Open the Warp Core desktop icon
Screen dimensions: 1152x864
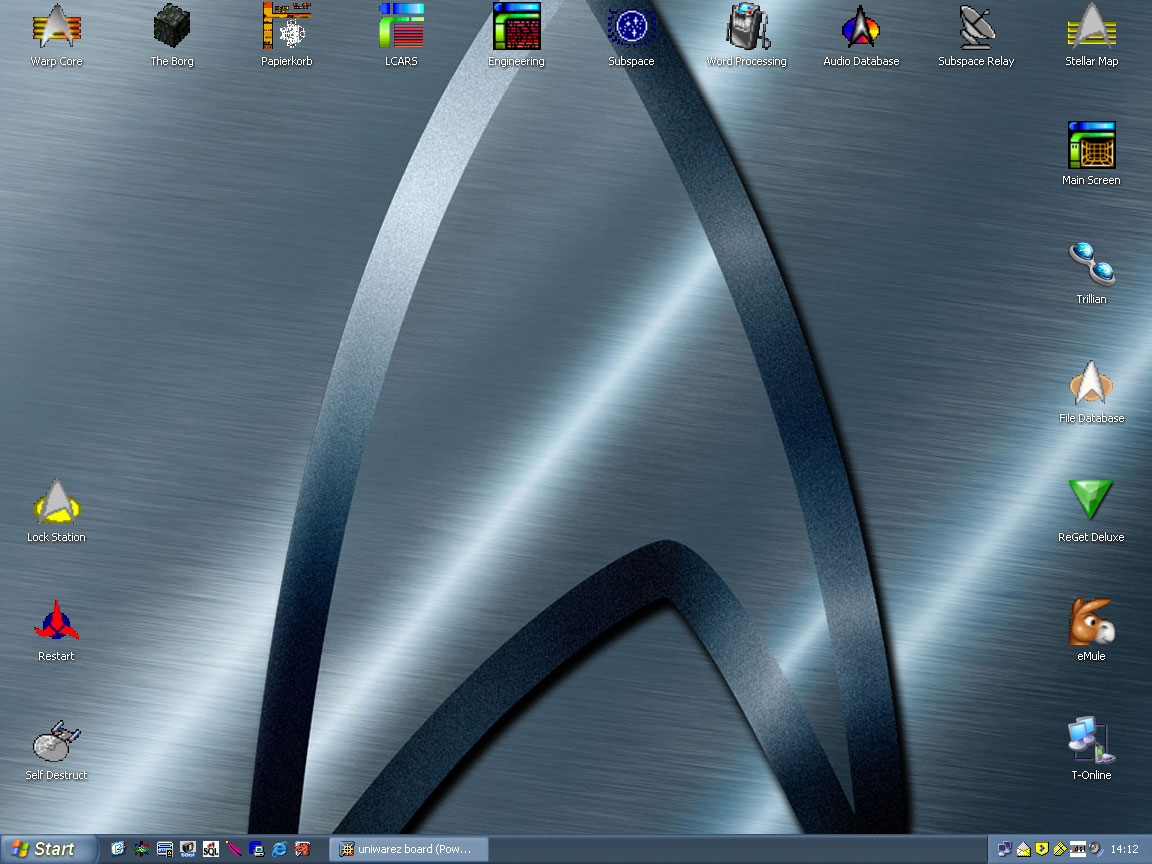[56, 27]
